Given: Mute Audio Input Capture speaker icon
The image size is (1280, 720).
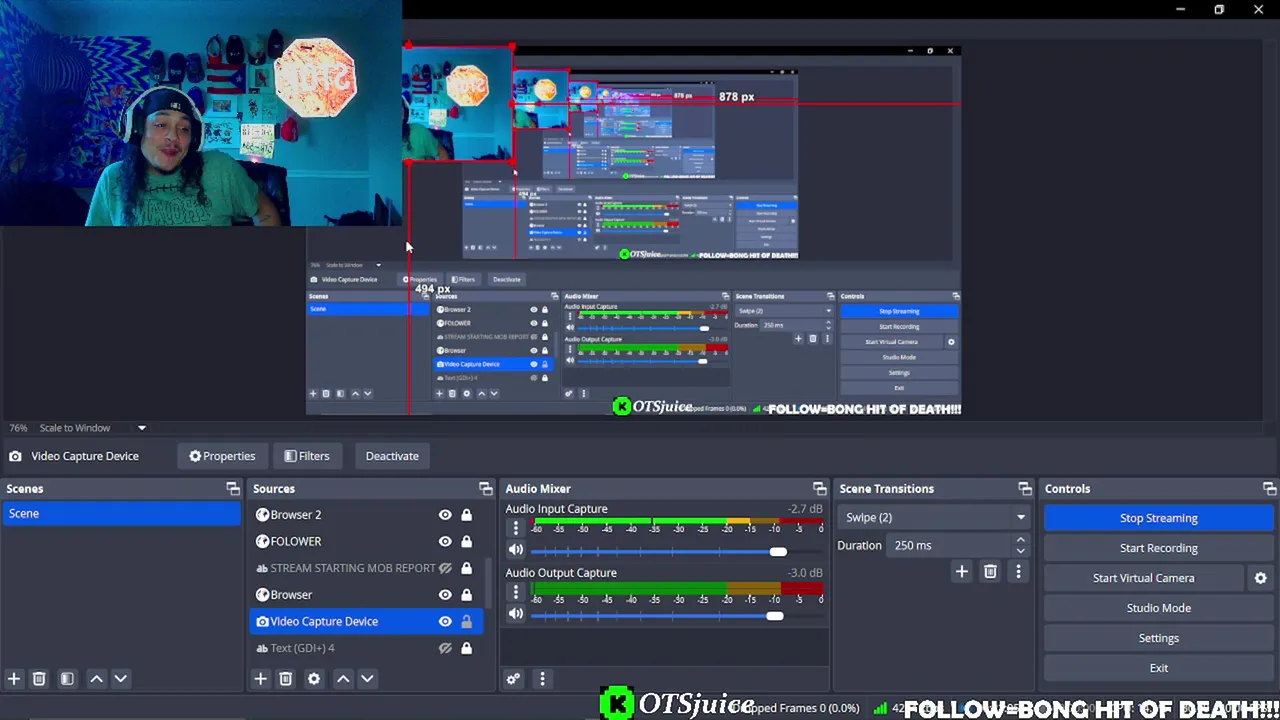Looking at the screenshot, I should tap(516, 550).
